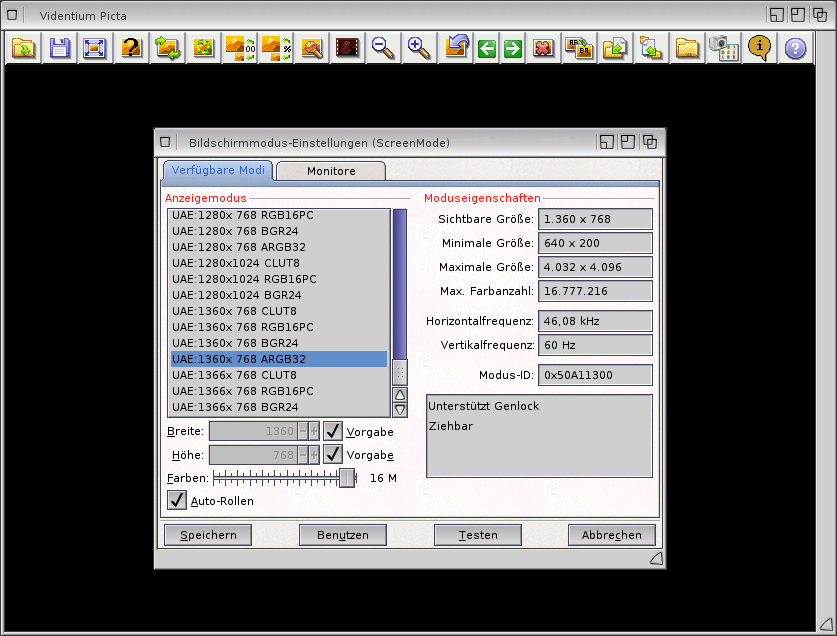Viewport: 837px width, 636px height.
Task: Click the mode list scrollbar down arrow
Action: 400,410
